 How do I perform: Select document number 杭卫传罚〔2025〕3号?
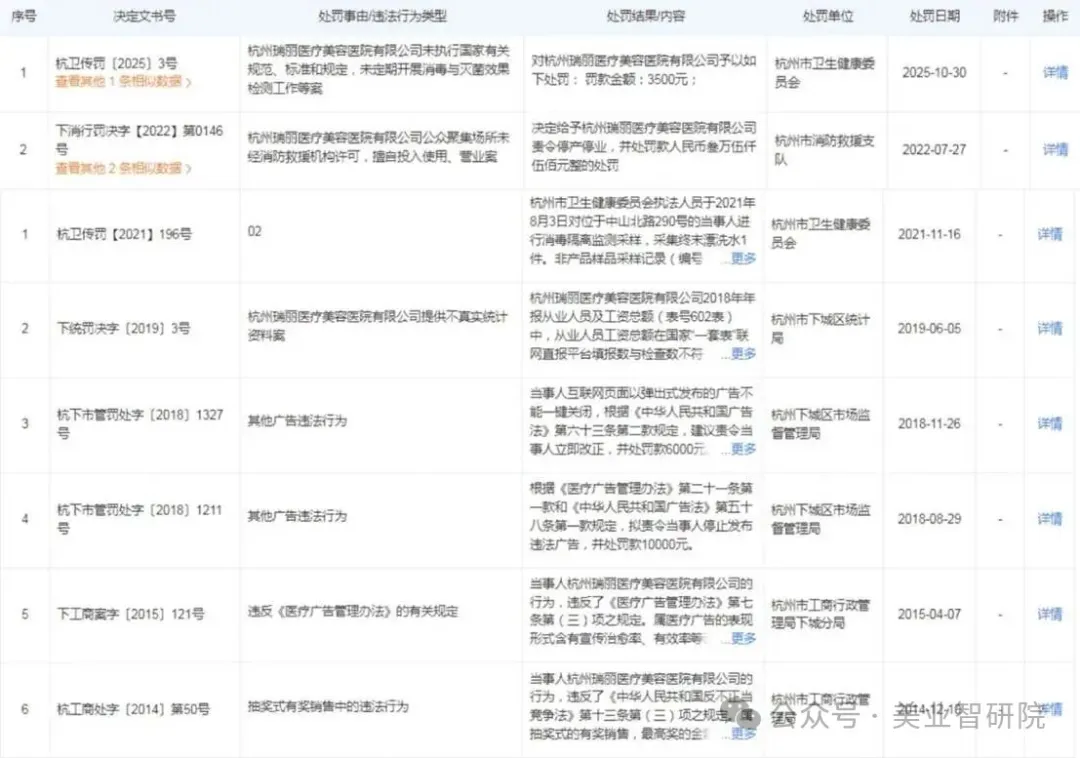[116, 63]
